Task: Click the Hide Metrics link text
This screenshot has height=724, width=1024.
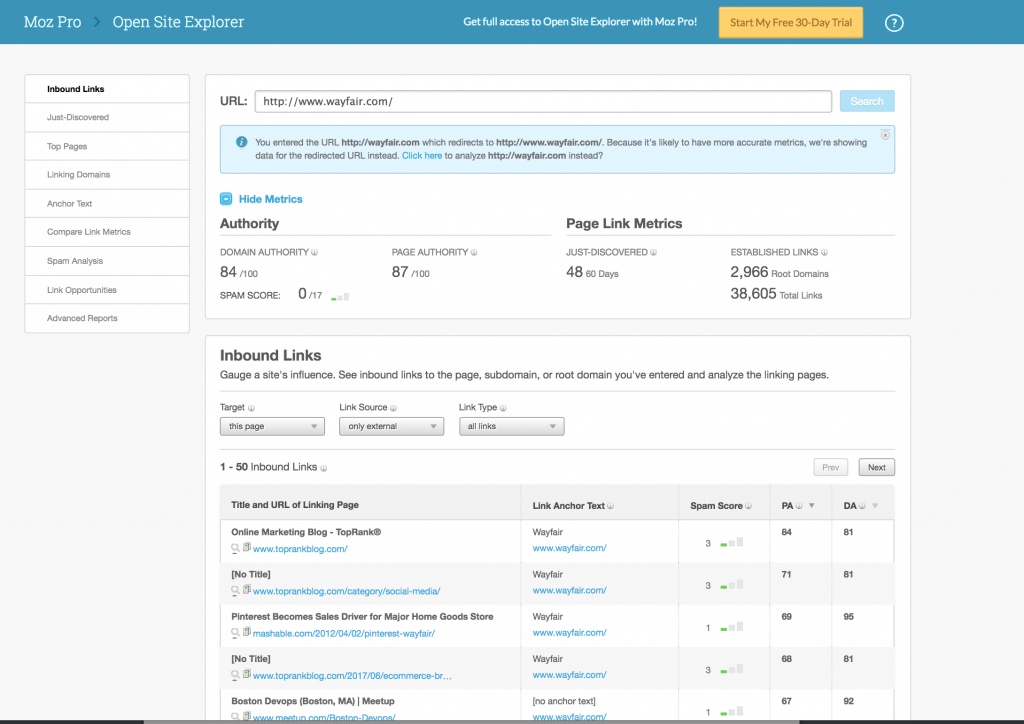Action: tap(270, 199)
